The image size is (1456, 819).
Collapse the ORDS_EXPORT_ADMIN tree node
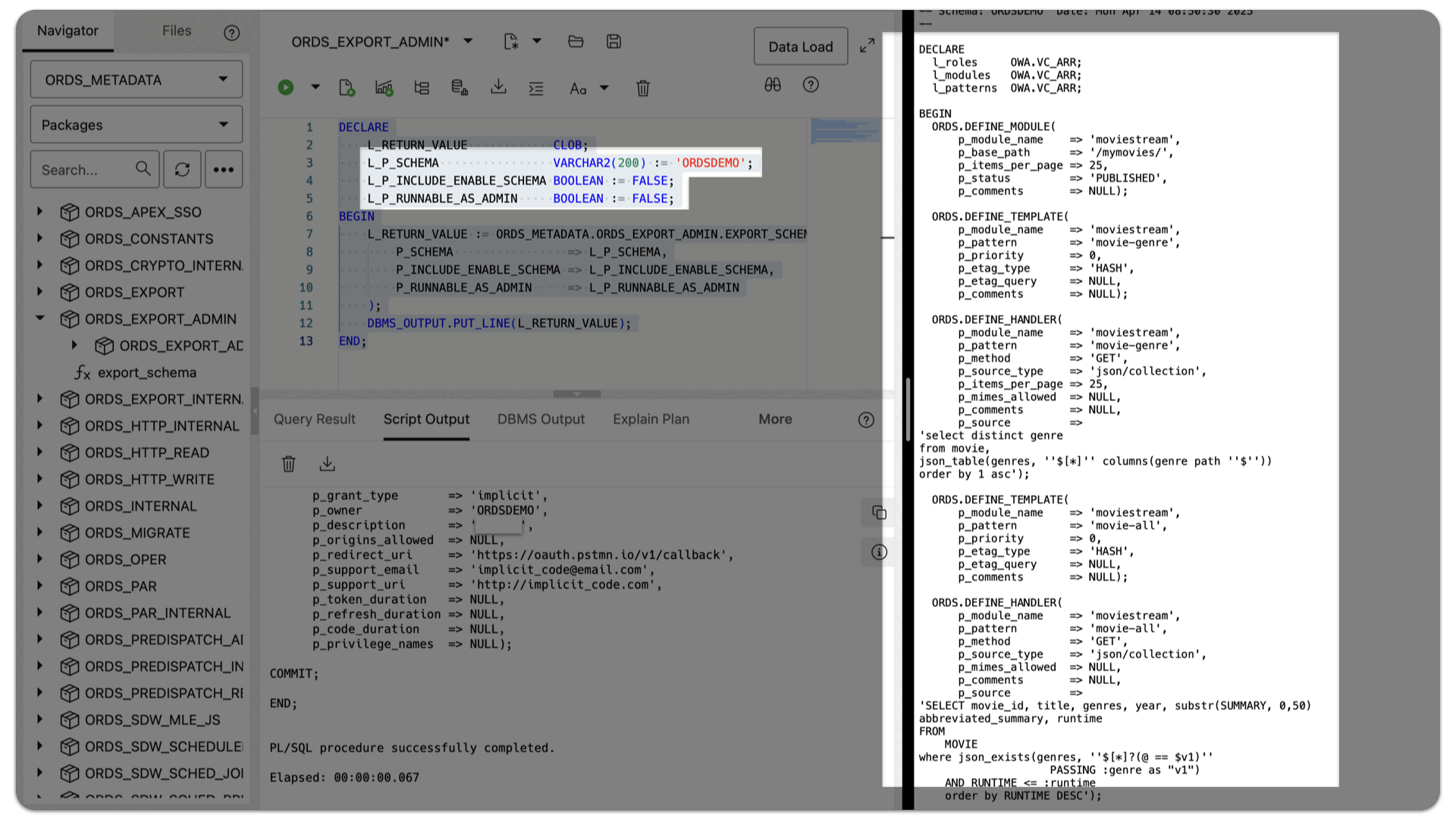click(40, 318)
